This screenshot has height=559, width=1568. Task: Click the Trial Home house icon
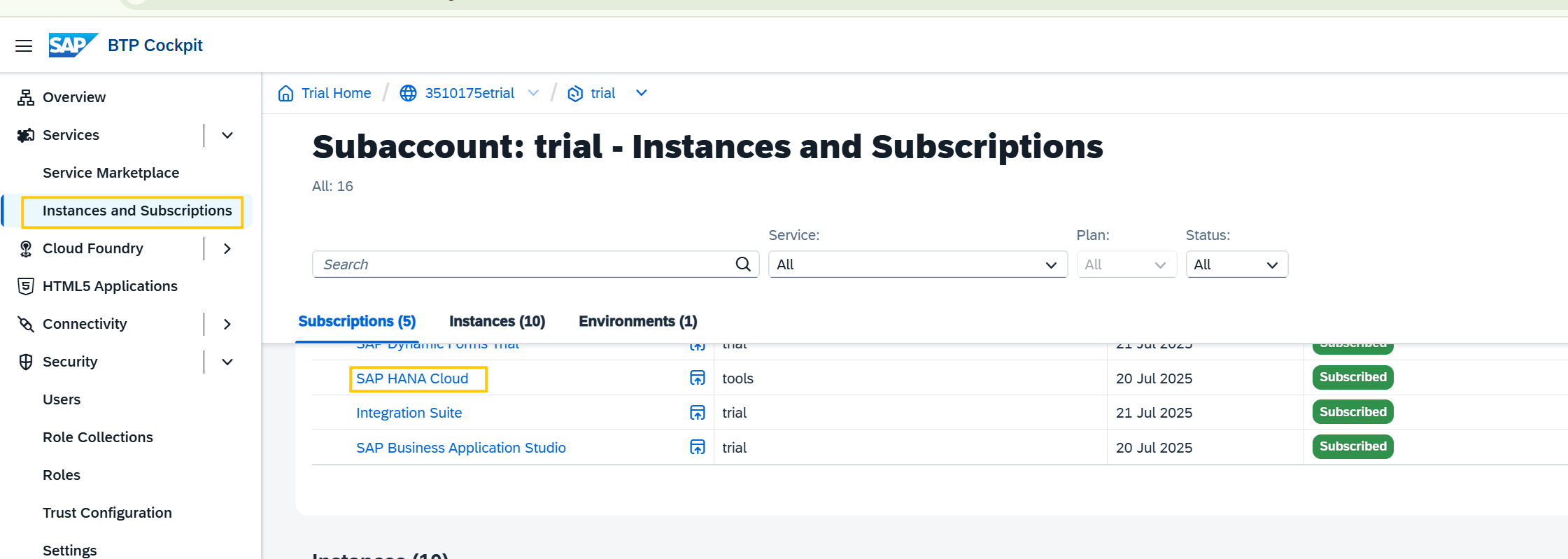point(285,93)
